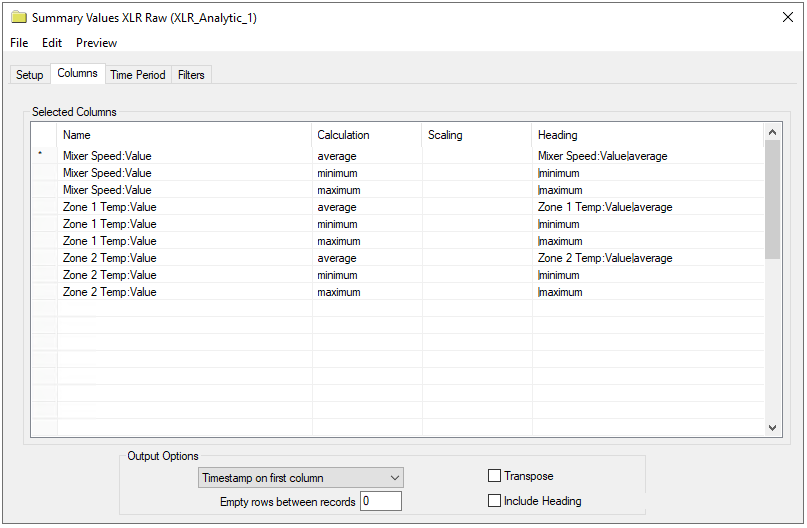Click the maximum calculation cell for Mixer Speed
The image size is (807, 528).
pyautogui.click(x=367, y=190)
